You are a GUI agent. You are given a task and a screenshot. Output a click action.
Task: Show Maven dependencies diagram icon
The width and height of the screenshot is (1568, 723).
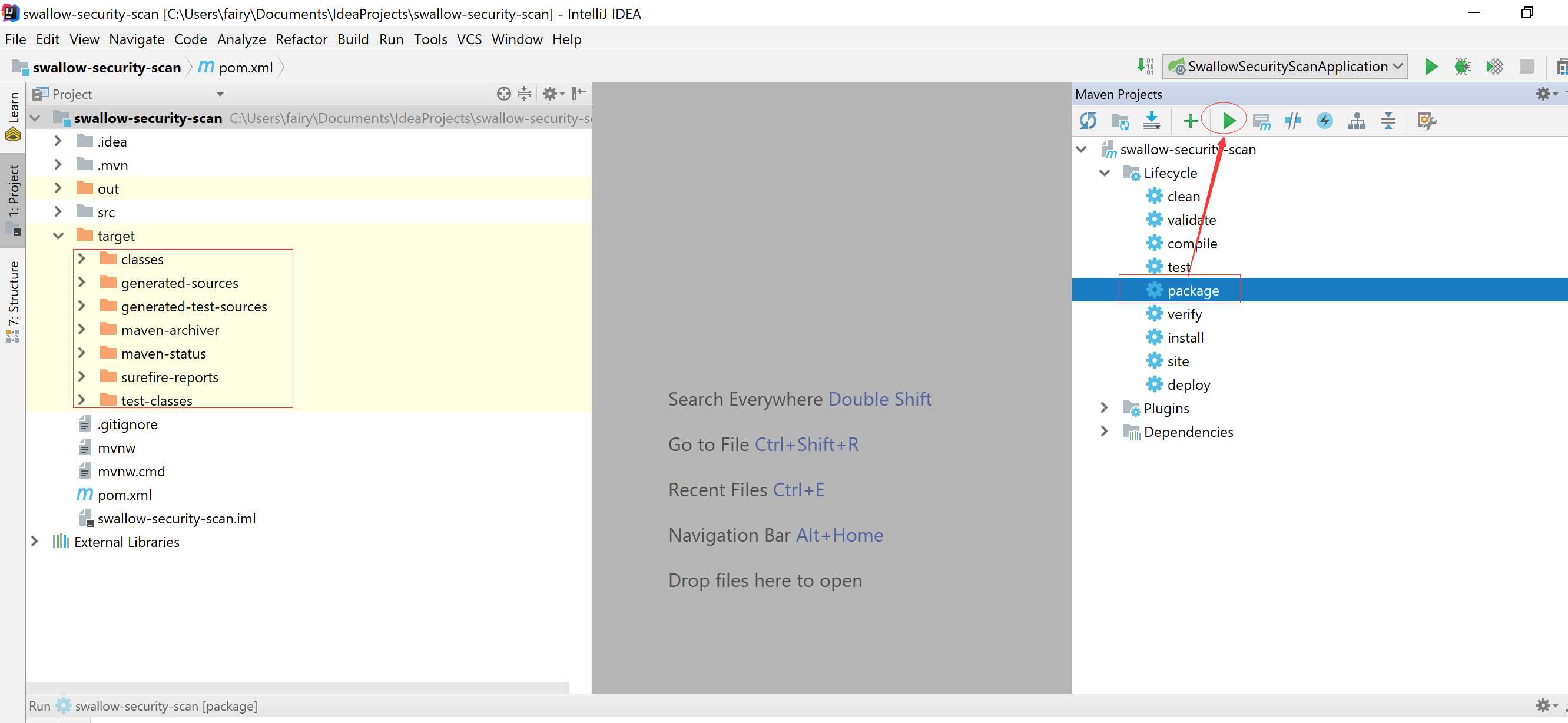pos(1356,121)
